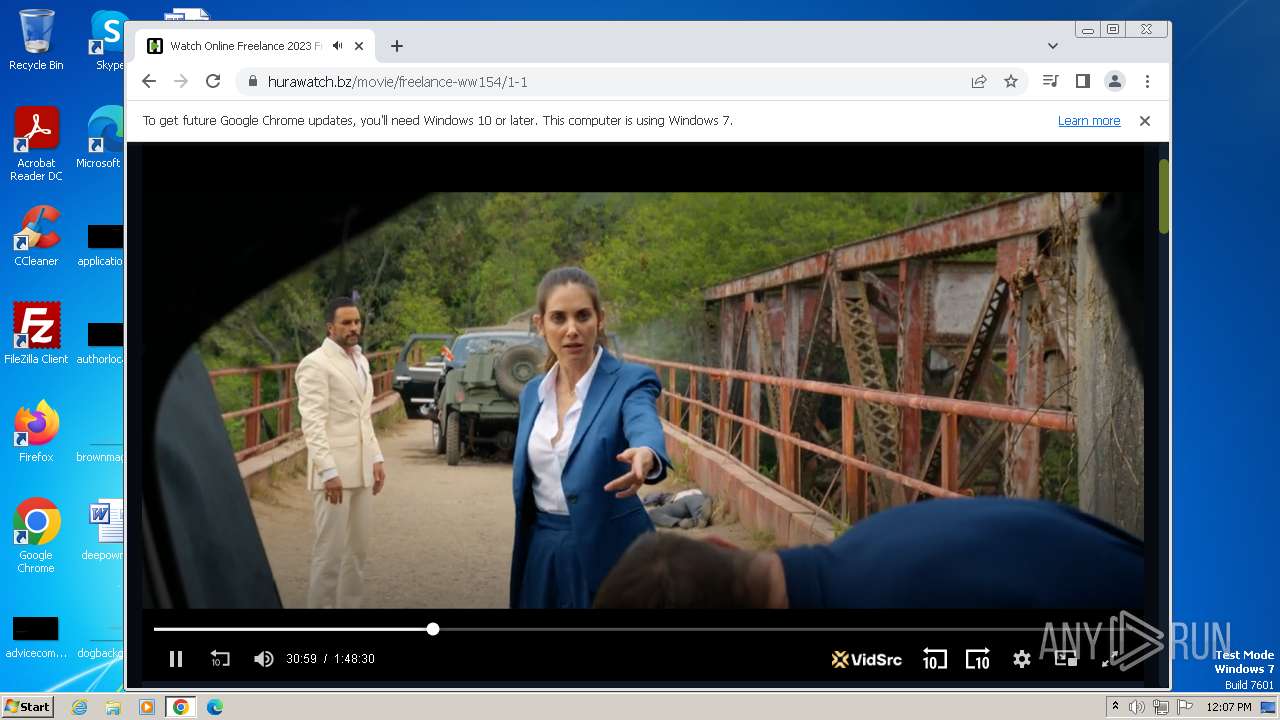Go back in Chrome browser
The image size is (1280, 720).
click(149, 82)
